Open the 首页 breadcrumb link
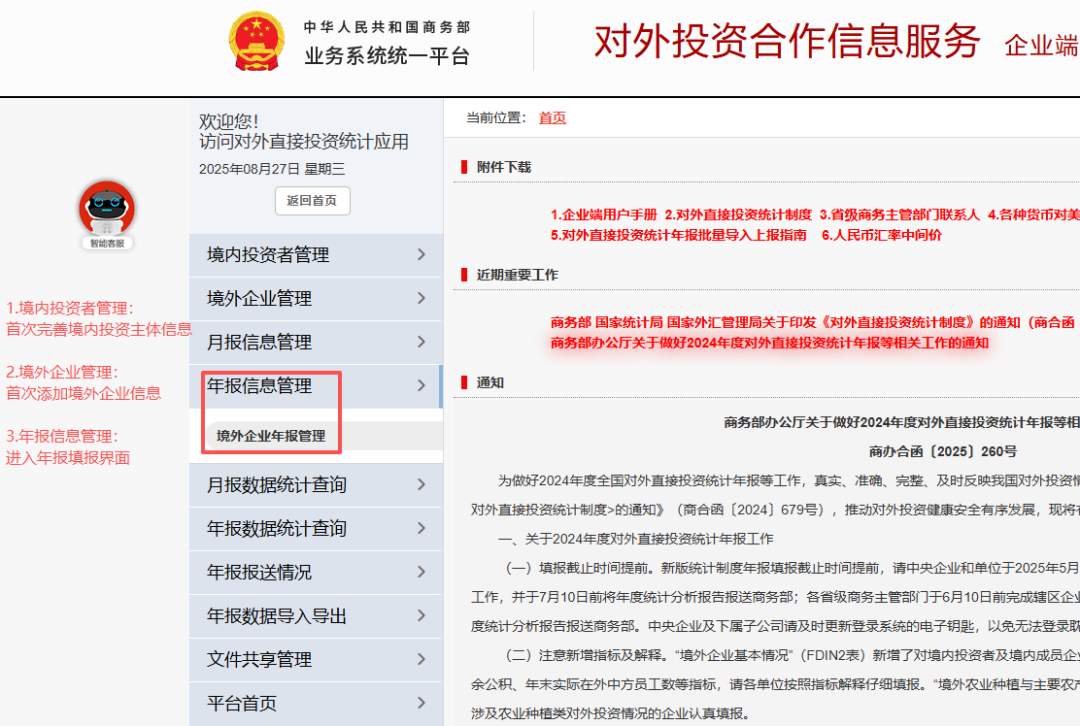 click(553, 117)
